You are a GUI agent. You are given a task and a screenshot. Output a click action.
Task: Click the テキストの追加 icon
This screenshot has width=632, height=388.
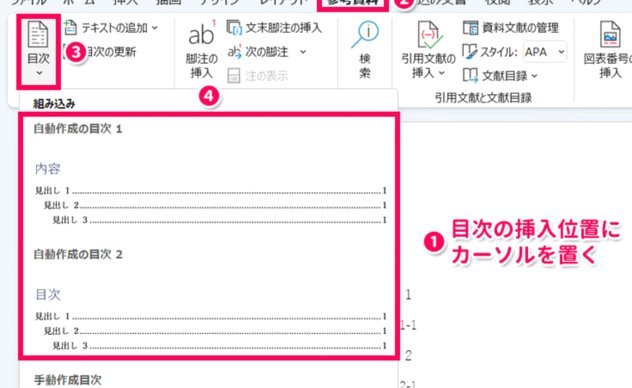point(71,27)
